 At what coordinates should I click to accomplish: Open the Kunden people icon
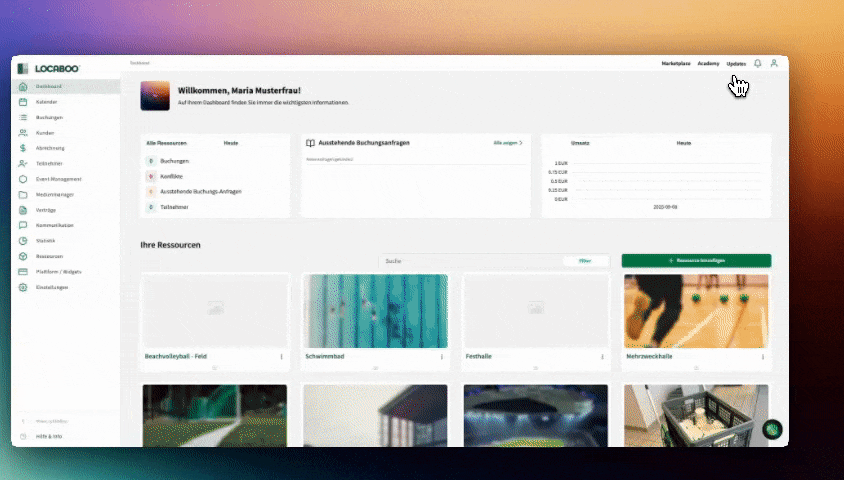pyautogui.click(x=23, y=132)
